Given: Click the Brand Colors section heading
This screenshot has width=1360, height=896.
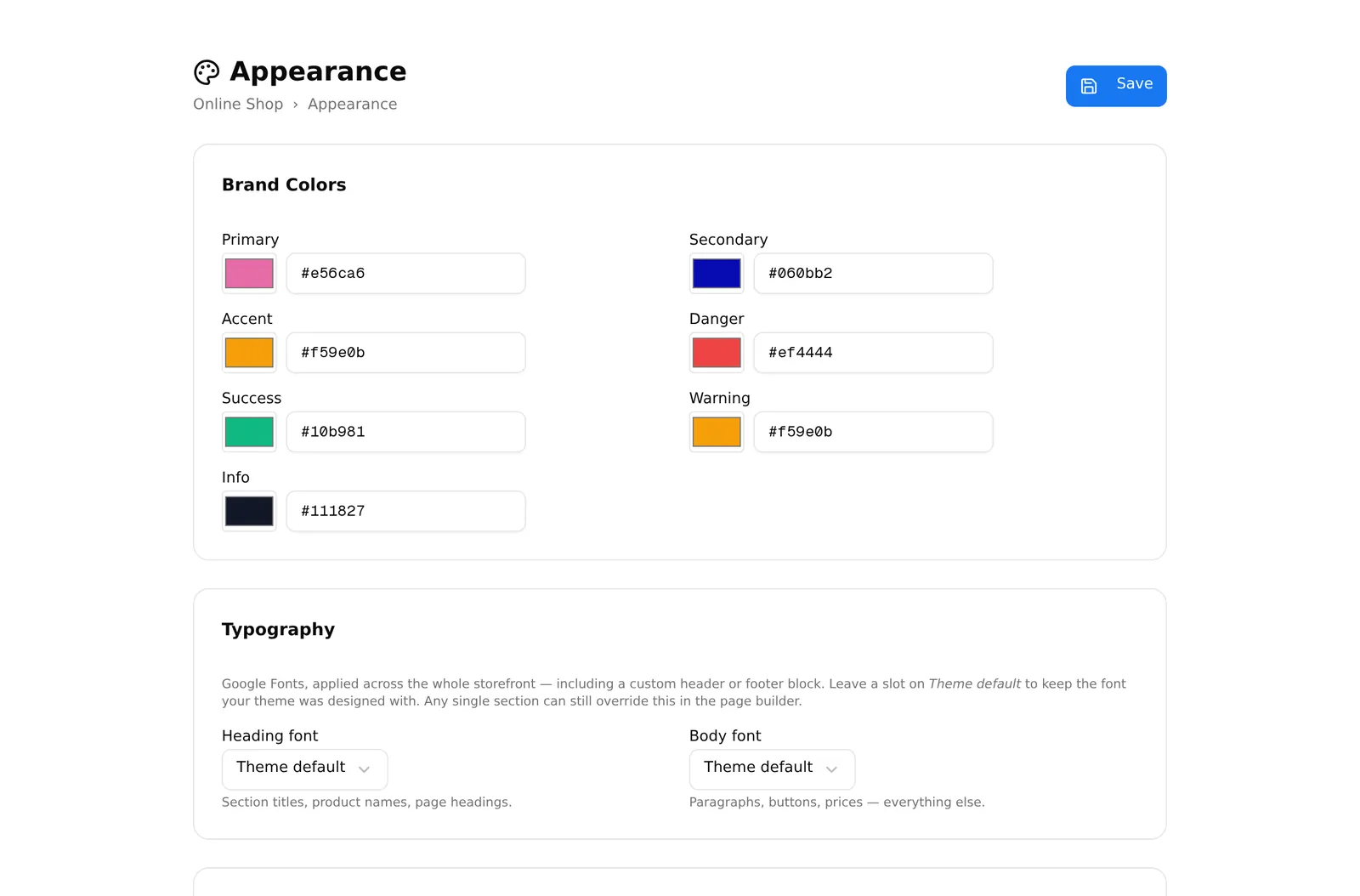Looking at the screenshot, I should point(284,184).
